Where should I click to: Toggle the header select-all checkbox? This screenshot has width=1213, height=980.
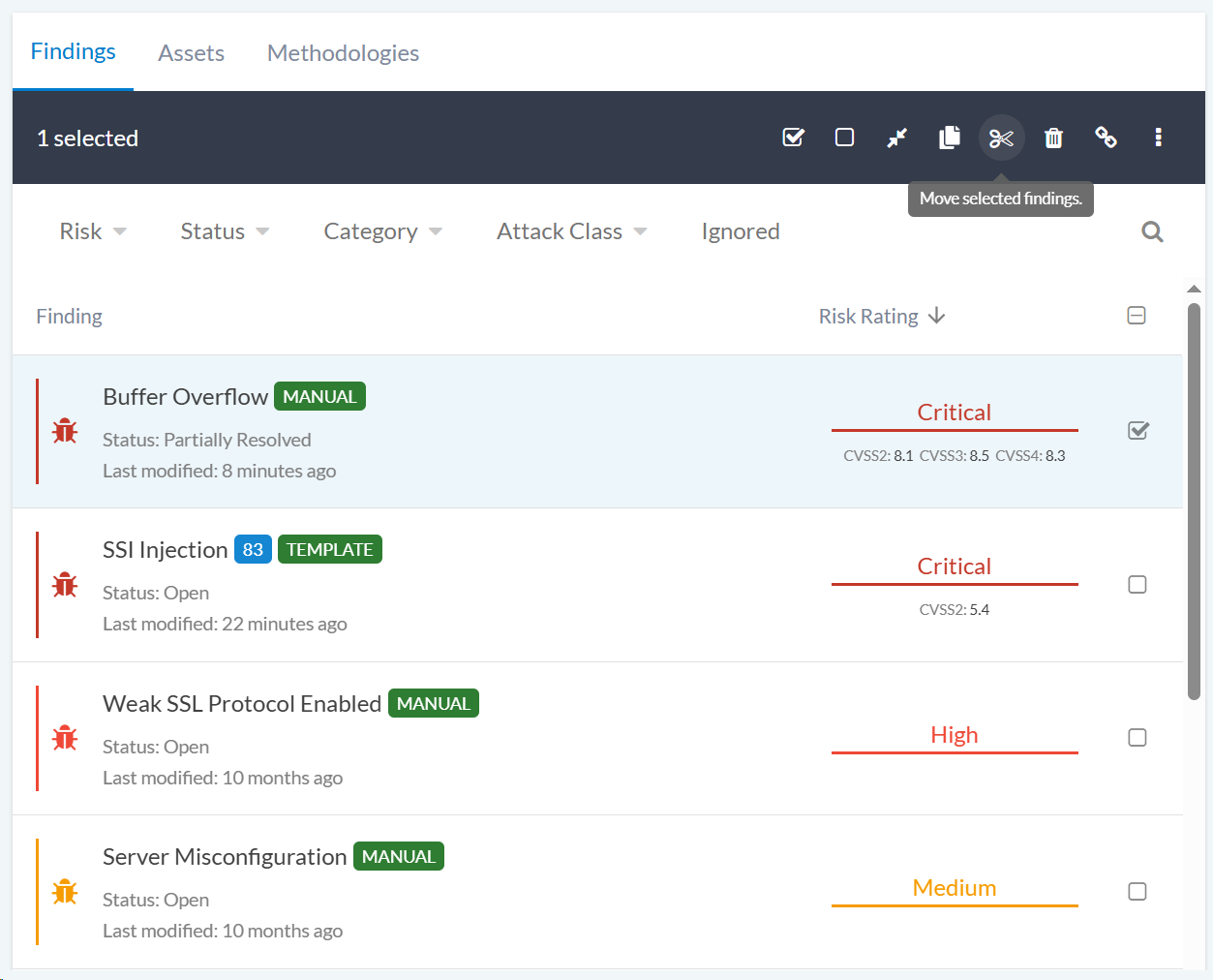click(1137, 316)
